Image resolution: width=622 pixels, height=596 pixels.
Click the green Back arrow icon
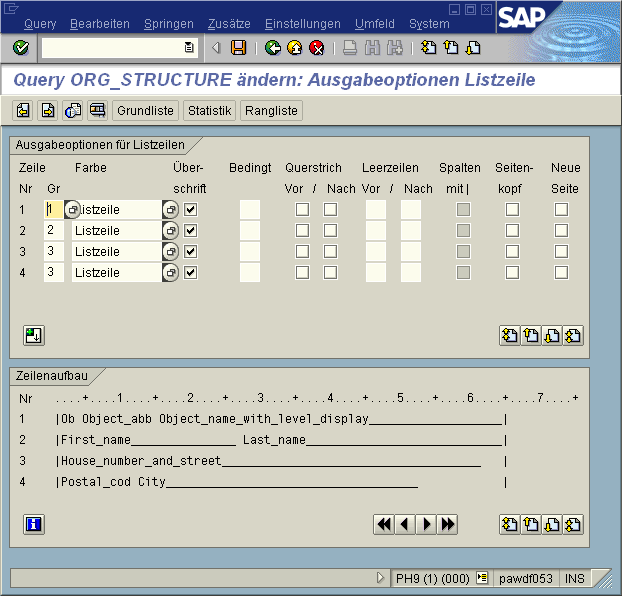pos(273,48)
